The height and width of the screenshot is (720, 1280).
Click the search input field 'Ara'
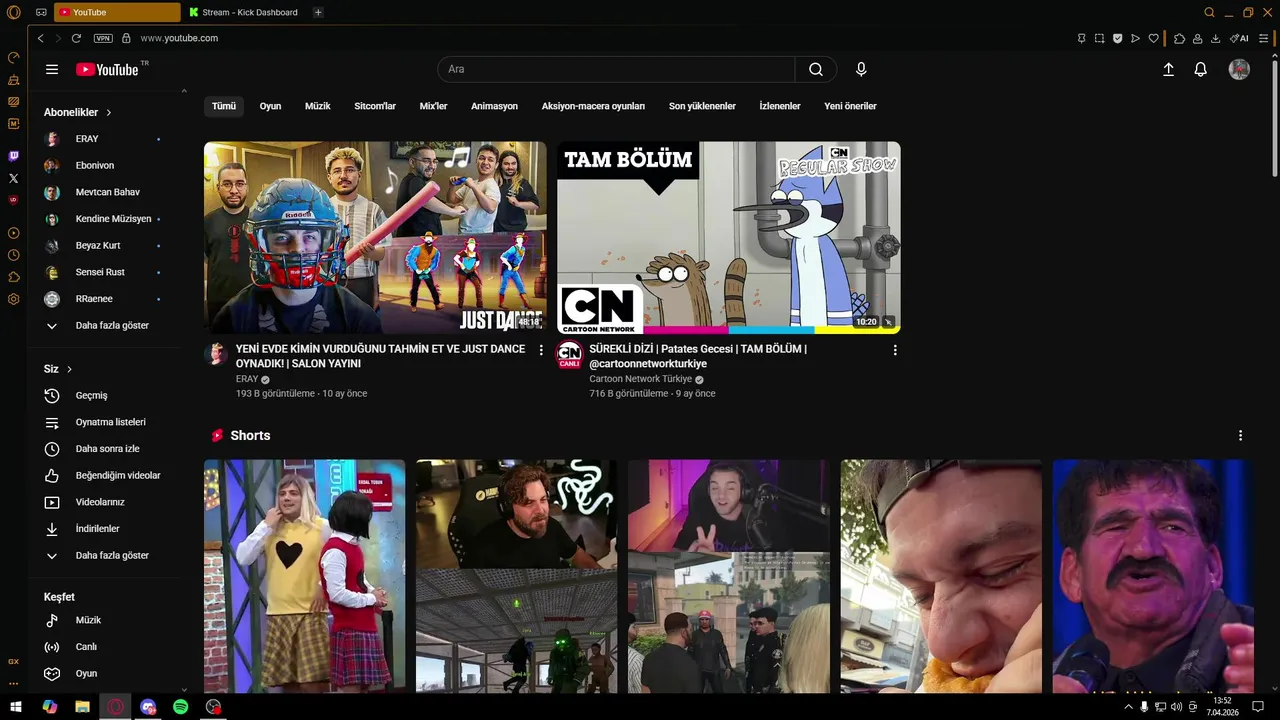click(616, 69)
